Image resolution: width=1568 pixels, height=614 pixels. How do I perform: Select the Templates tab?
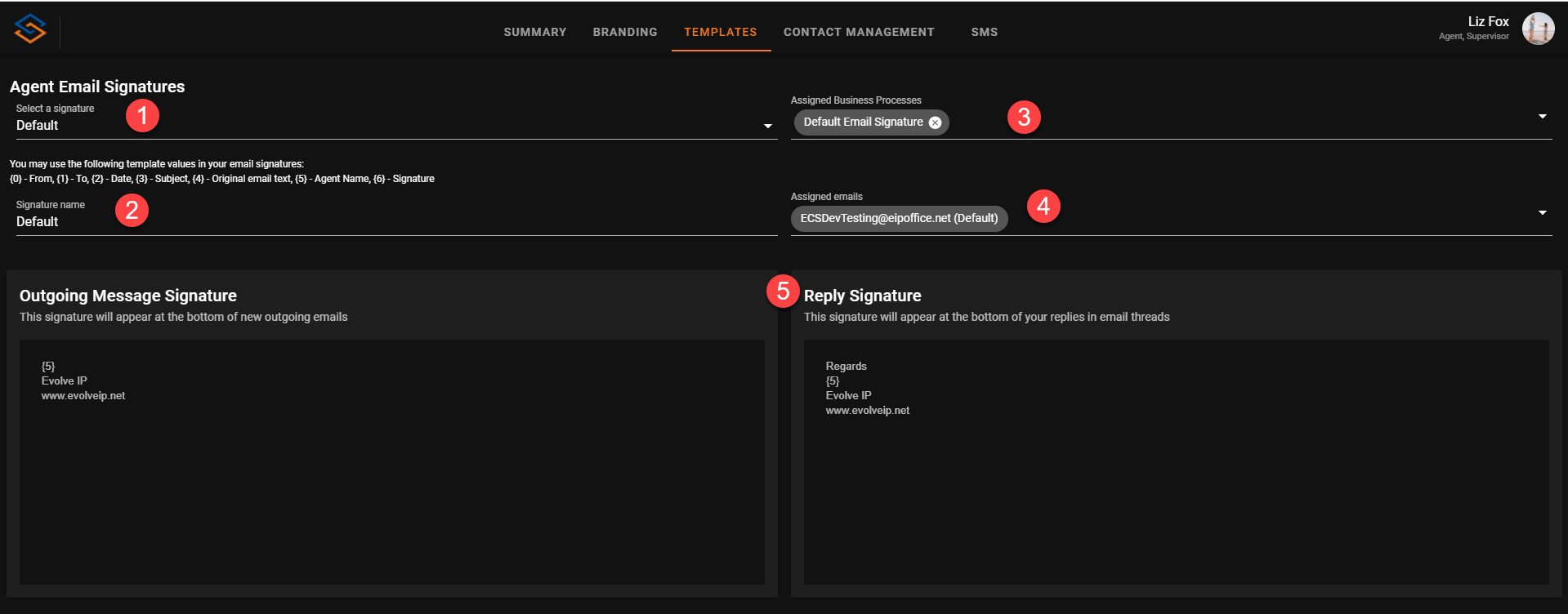tap(720, 32)
